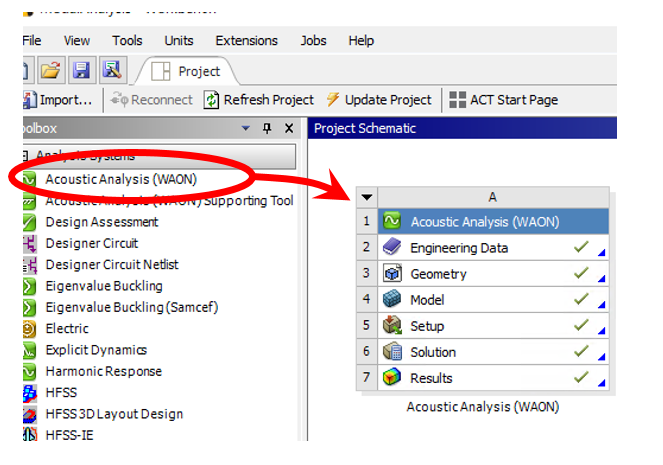
Task: Open the Tools menu
Action: [127, 41]
